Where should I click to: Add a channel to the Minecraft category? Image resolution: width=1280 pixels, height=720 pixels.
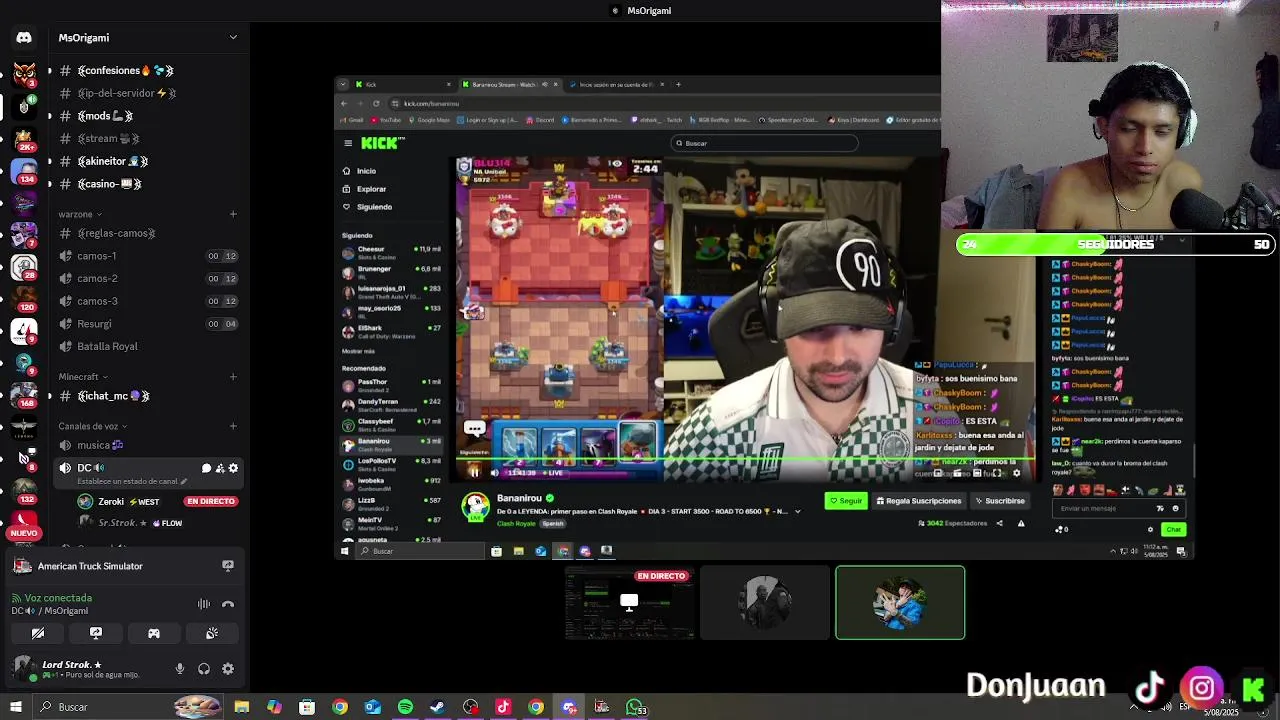[233, 377]
